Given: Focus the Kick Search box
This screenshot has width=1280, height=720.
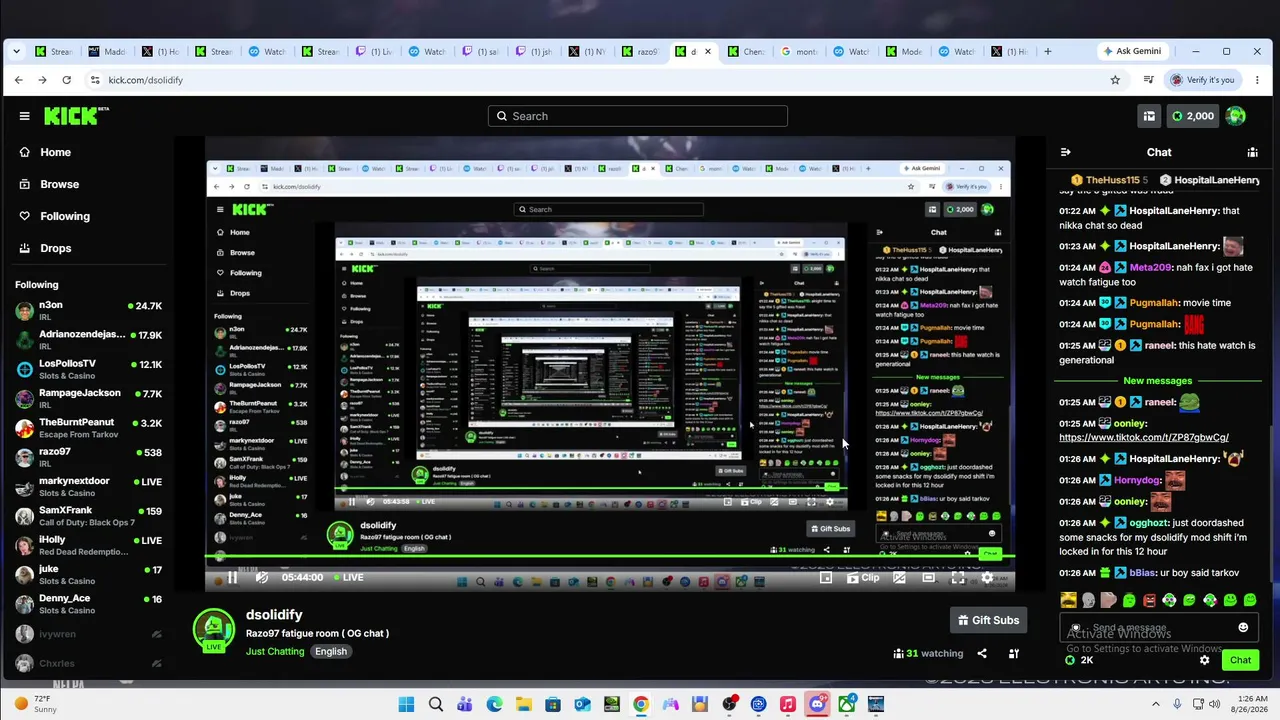Looking at the screenshot, I should pyautogui.click(x=638, y=116).
